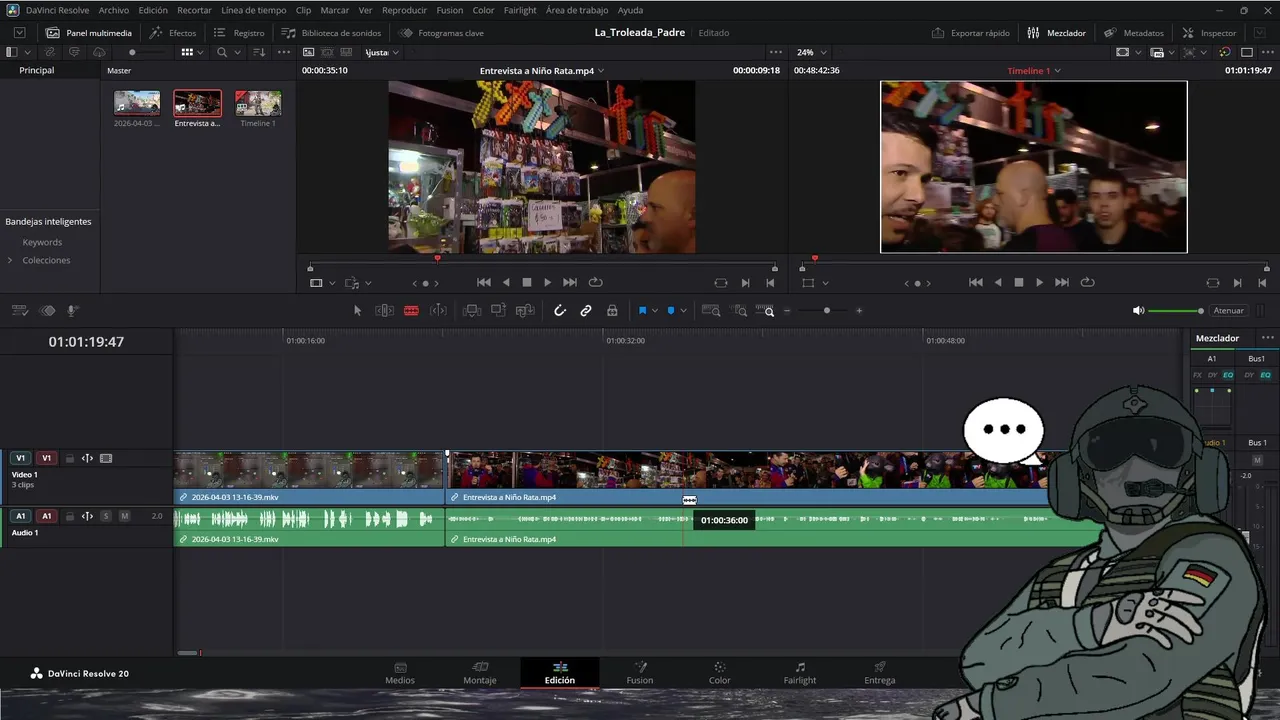
Task: Open the Metadatos panel
Action: [1134, 33]
